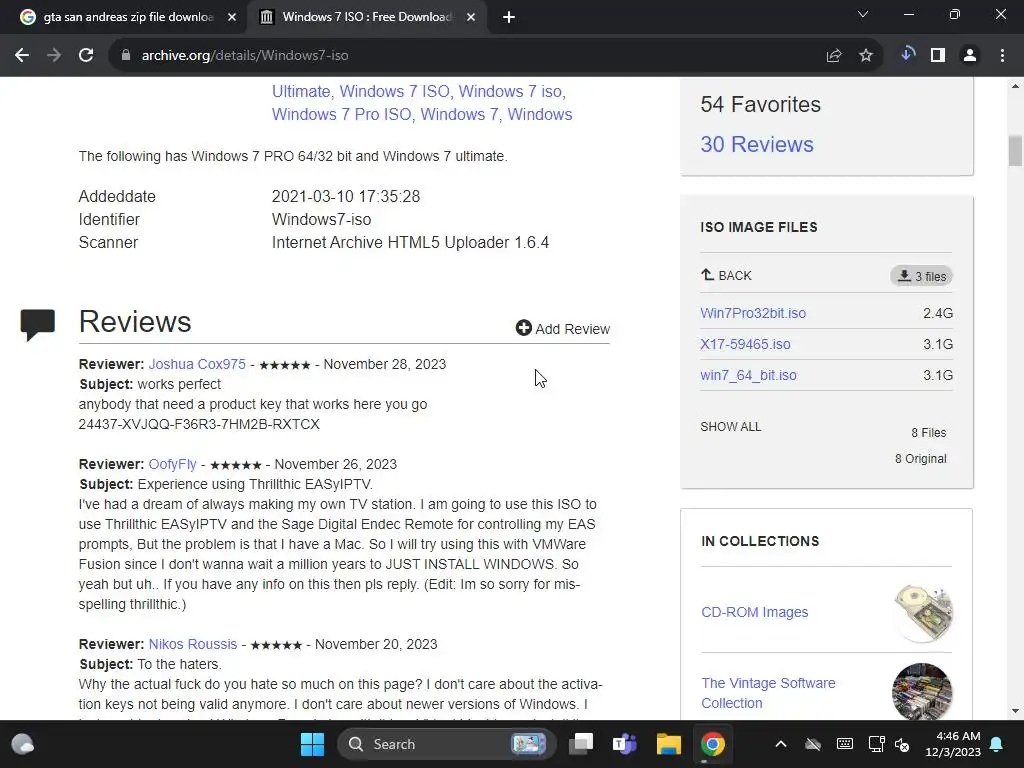
Task: Click scrollbar down arrow
Action: point(1015,711)
